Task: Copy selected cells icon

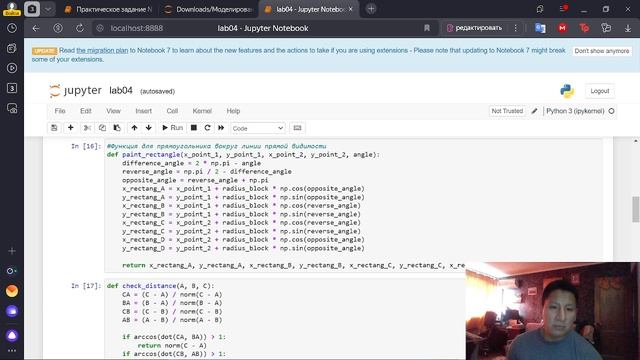Action: (102, 128)
